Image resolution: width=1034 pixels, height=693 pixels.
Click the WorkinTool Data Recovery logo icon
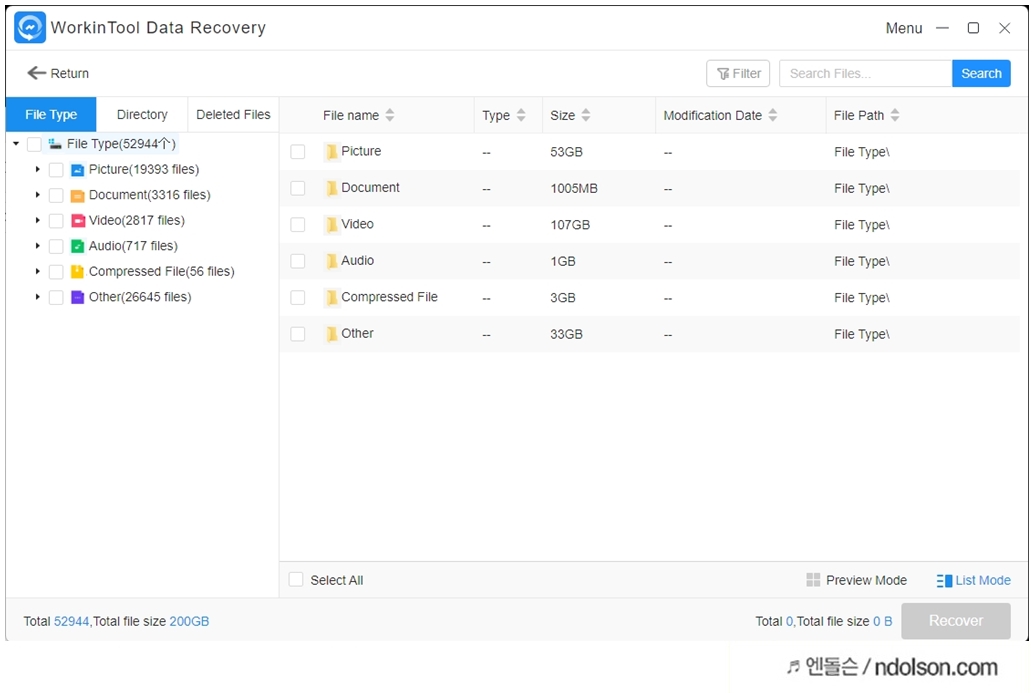pos(30,28)
